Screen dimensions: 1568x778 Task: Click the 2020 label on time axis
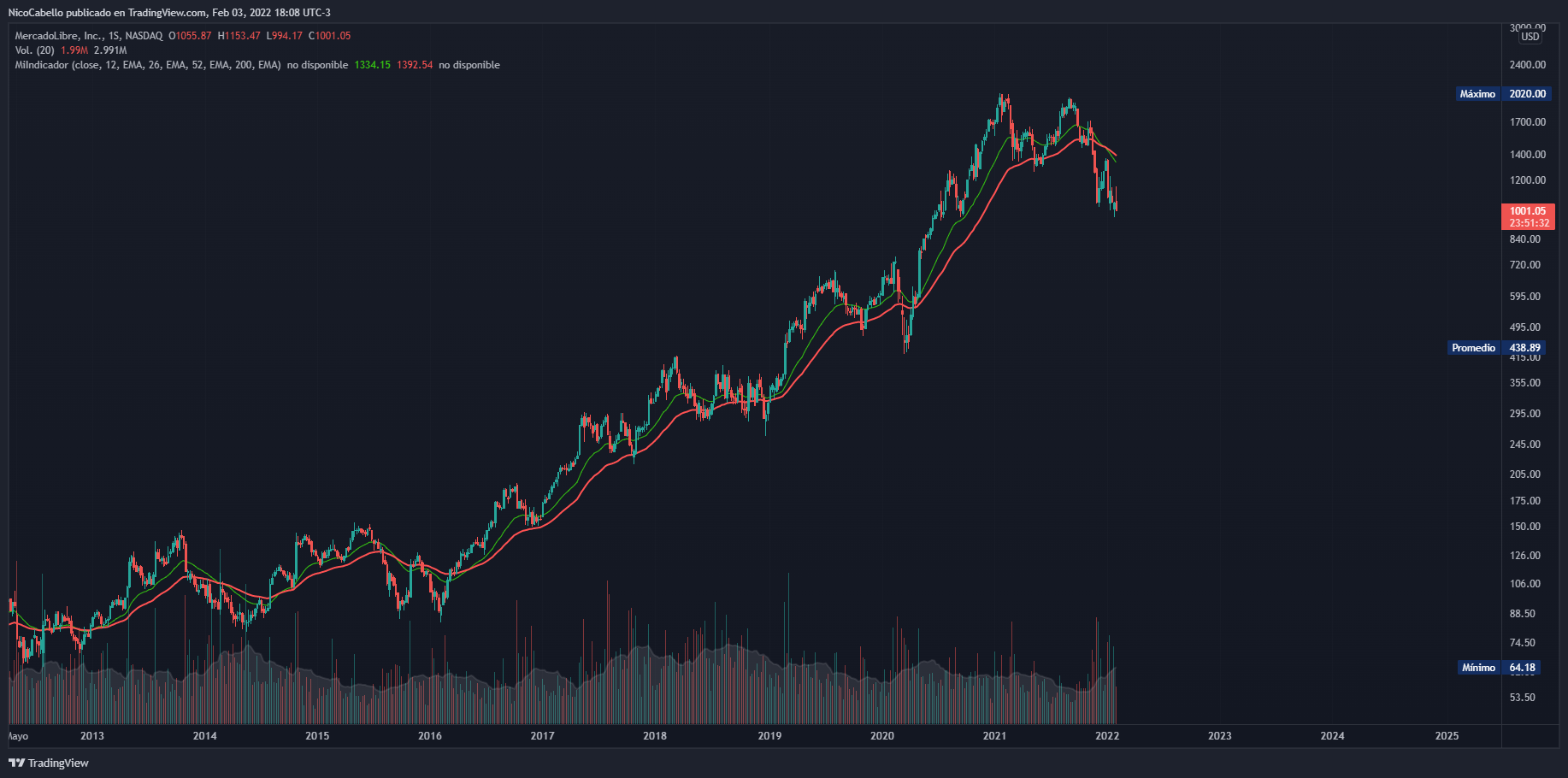coord(882,736)
